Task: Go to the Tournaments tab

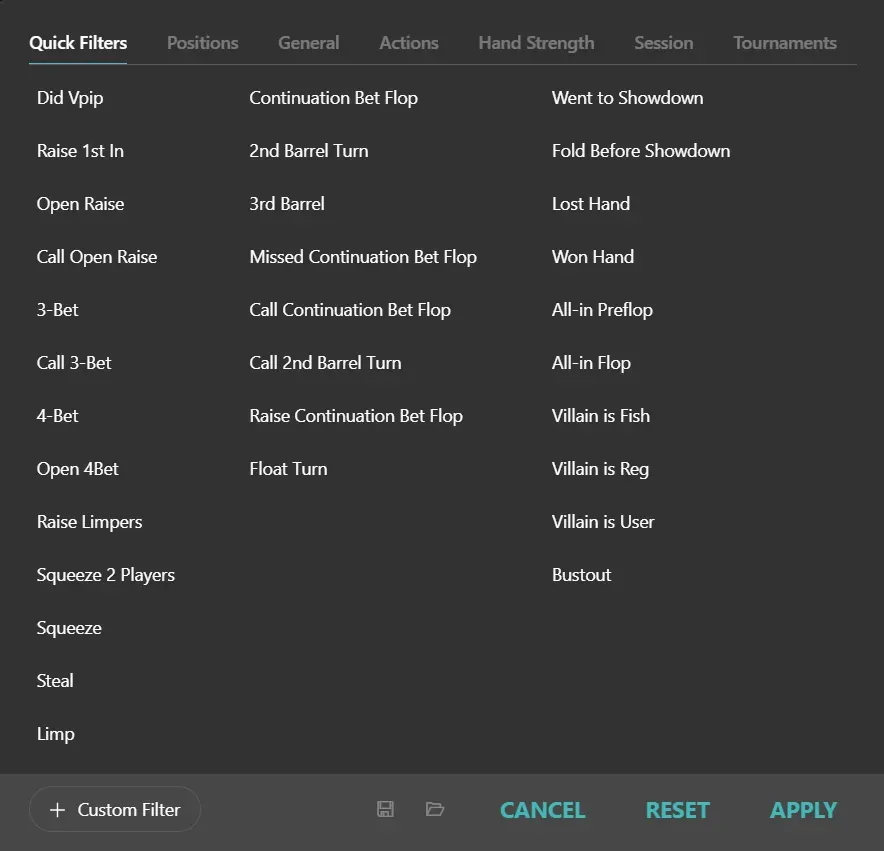Action: [x=785, y=43]
